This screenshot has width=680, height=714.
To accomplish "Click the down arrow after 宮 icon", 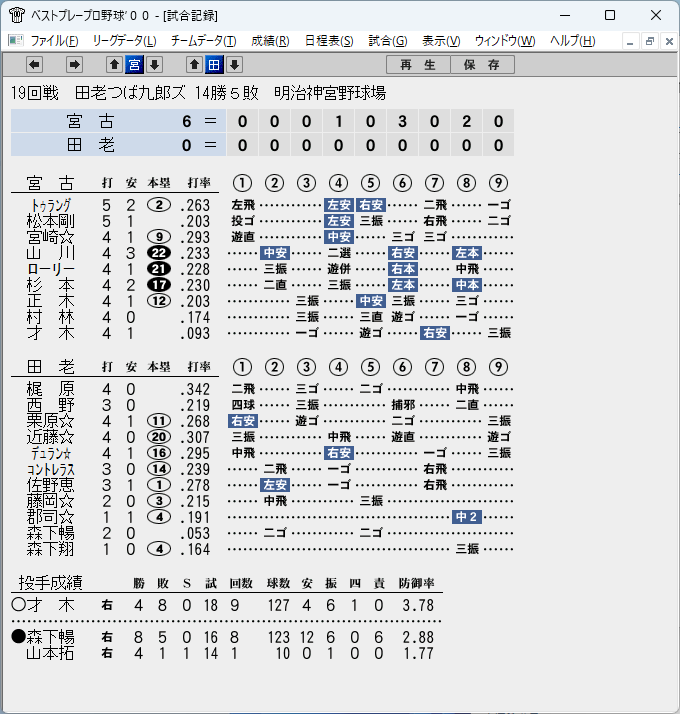I will click(154, 65).
